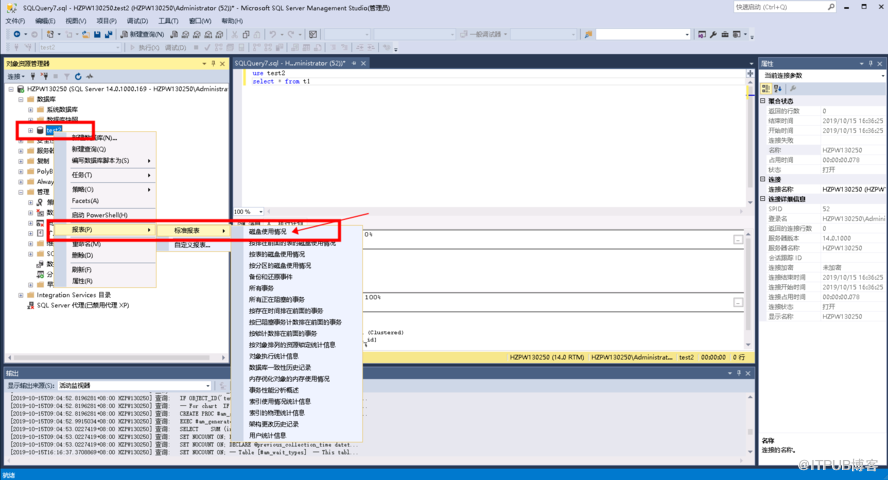The height and width of the screenshot is (480, 888).
Task: Click the refresh icon in Object Explorer toolbar
Action: tap(77, 76)
